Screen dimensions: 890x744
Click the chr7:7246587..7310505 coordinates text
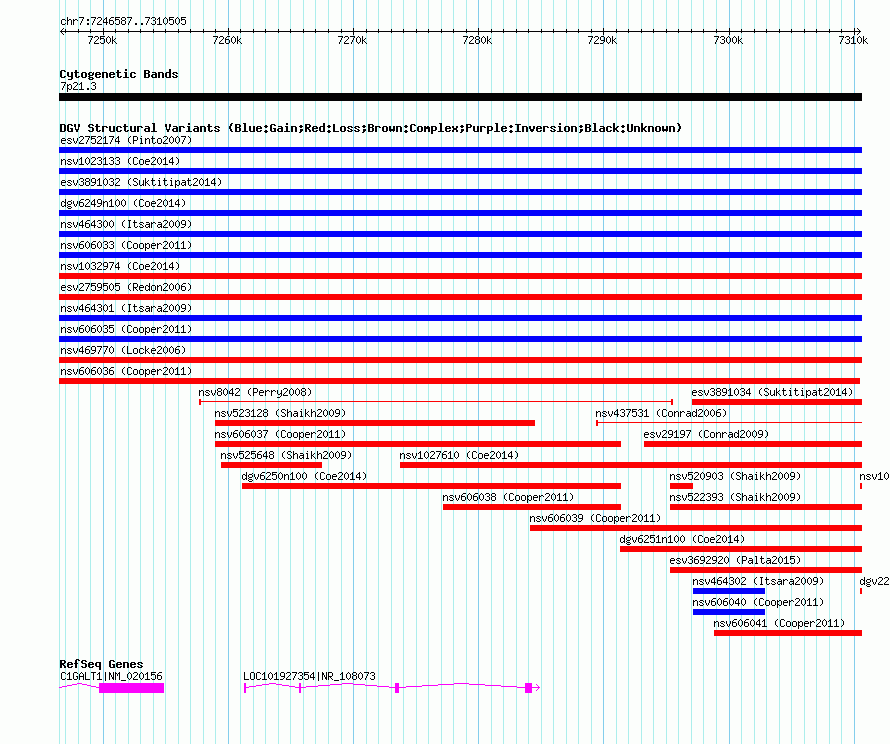(x=123, y=21)
